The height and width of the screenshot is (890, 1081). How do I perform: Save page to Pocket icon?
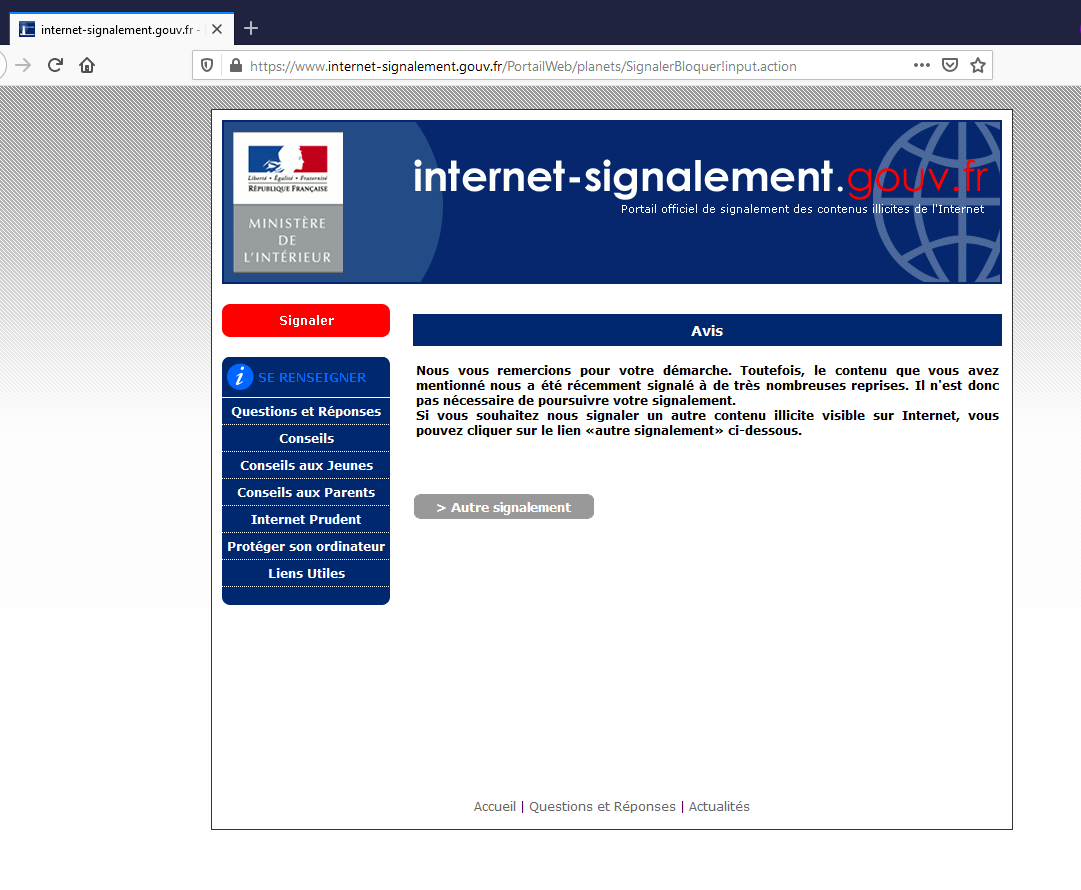pos(950,65)
